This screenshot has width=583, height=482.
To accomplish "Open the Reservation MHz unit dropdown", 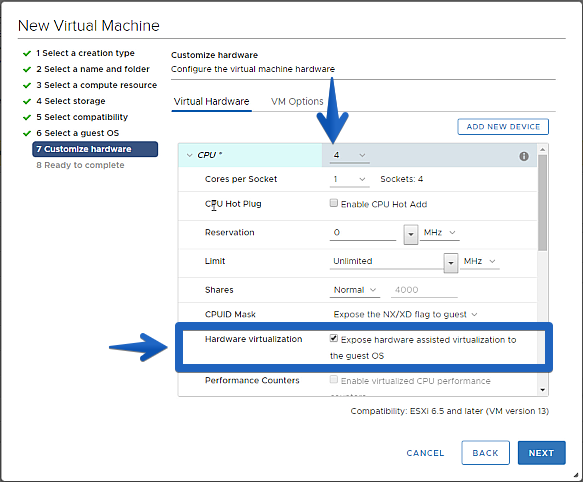I will tap(439, 233).
